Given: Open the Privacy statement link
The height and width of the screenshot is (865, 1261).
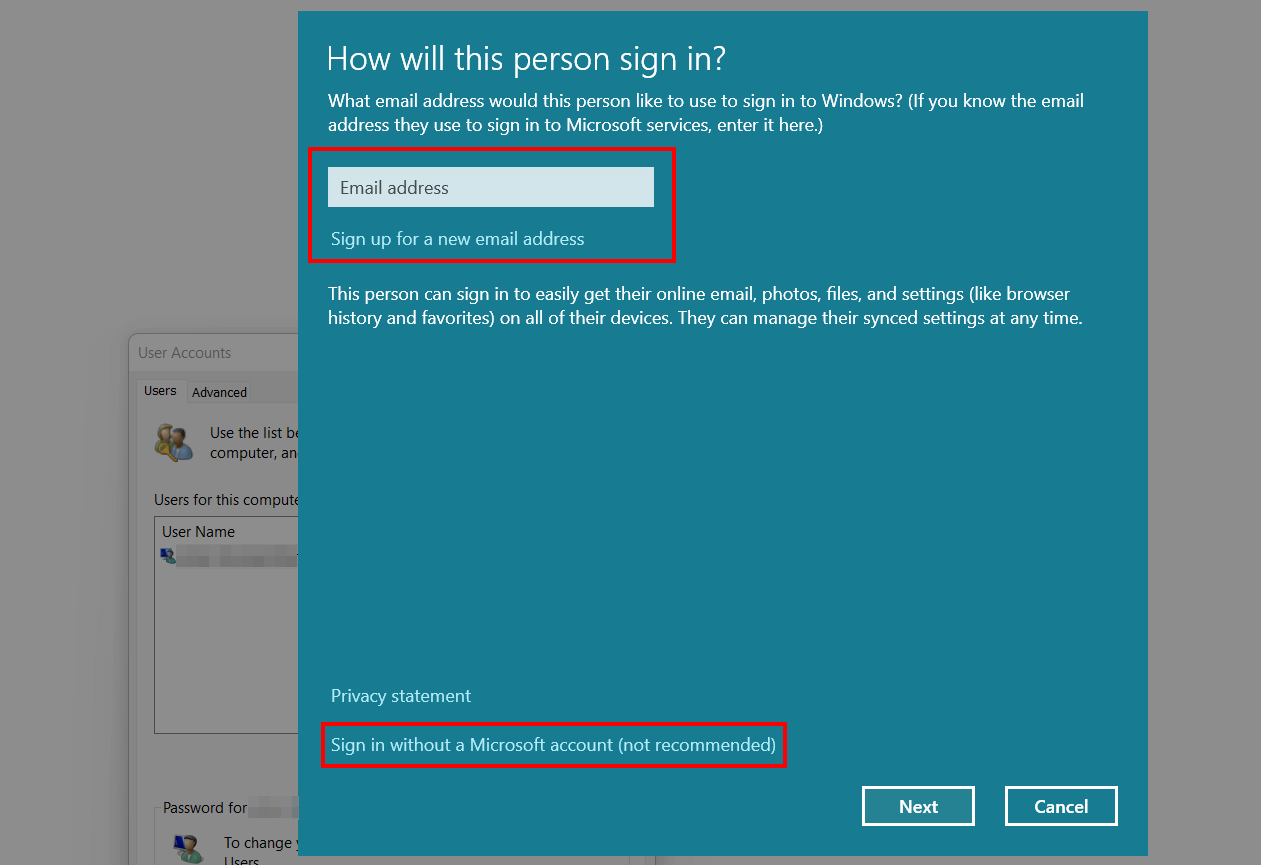Looking at the screenshot, I should tap(400, 696).
